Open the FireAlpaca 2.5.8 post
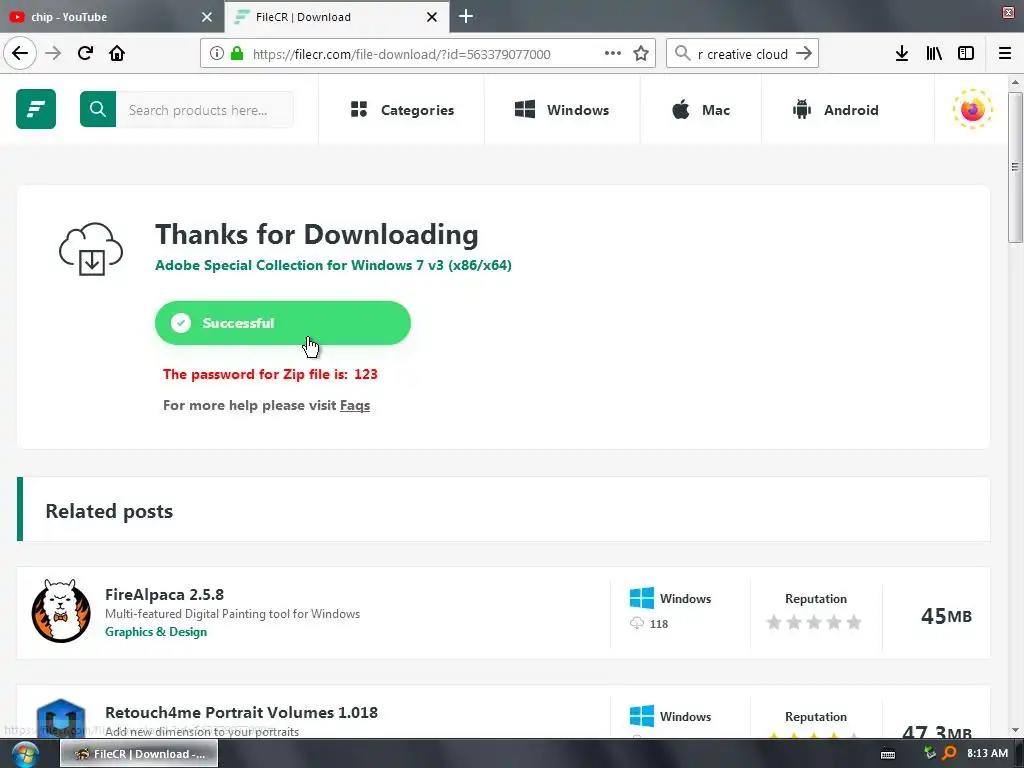Image resolution: width=1024 pixels, height=768 pixels. point(165,594)
